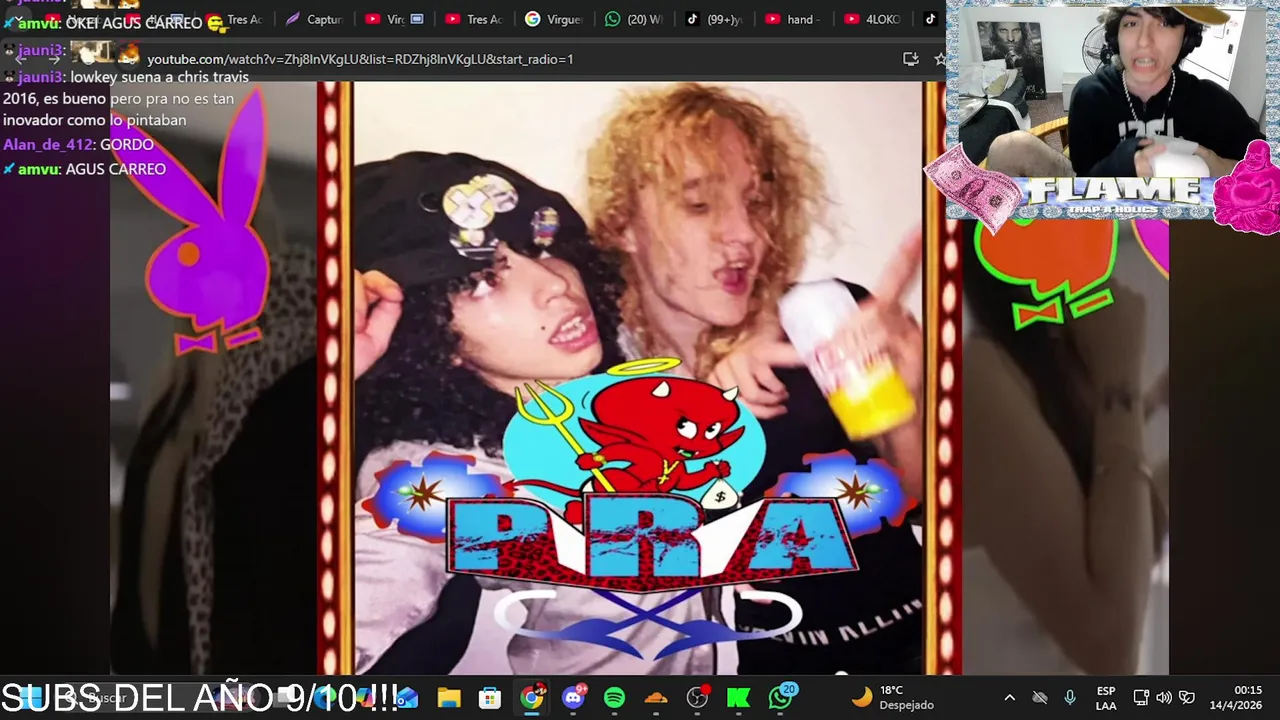
Task: Switch the ESP LAA input language
Action: click(1106, 697)
